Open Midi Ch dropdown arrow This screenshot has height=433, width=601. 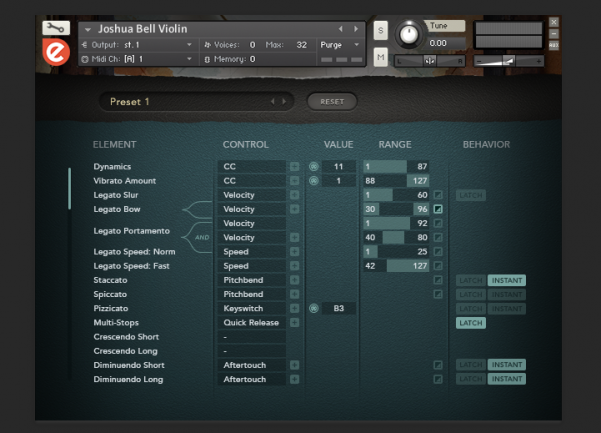189,59
